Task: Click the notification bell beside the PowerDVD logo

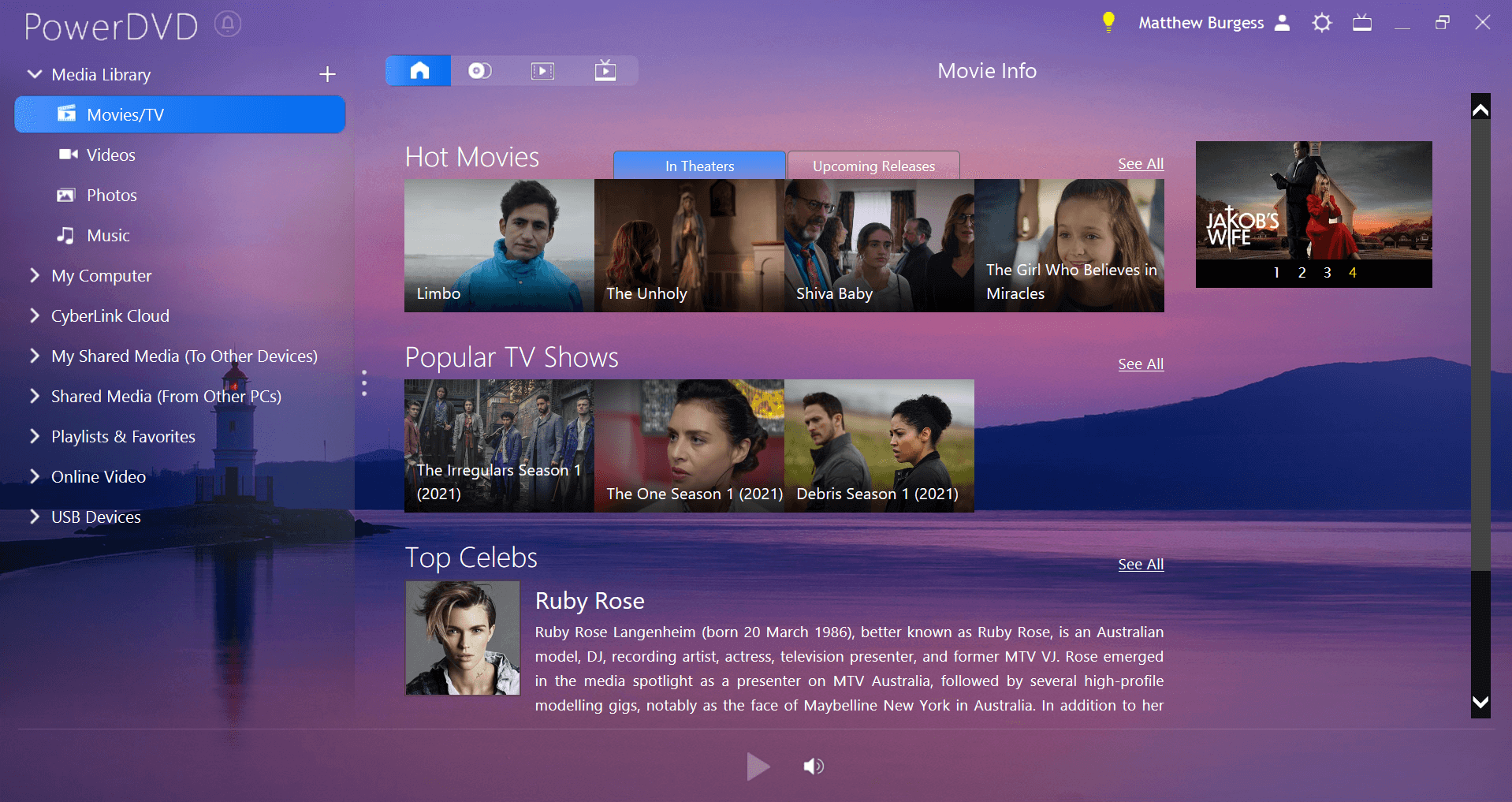Action: pyautogui.click(x=228, y=24)
